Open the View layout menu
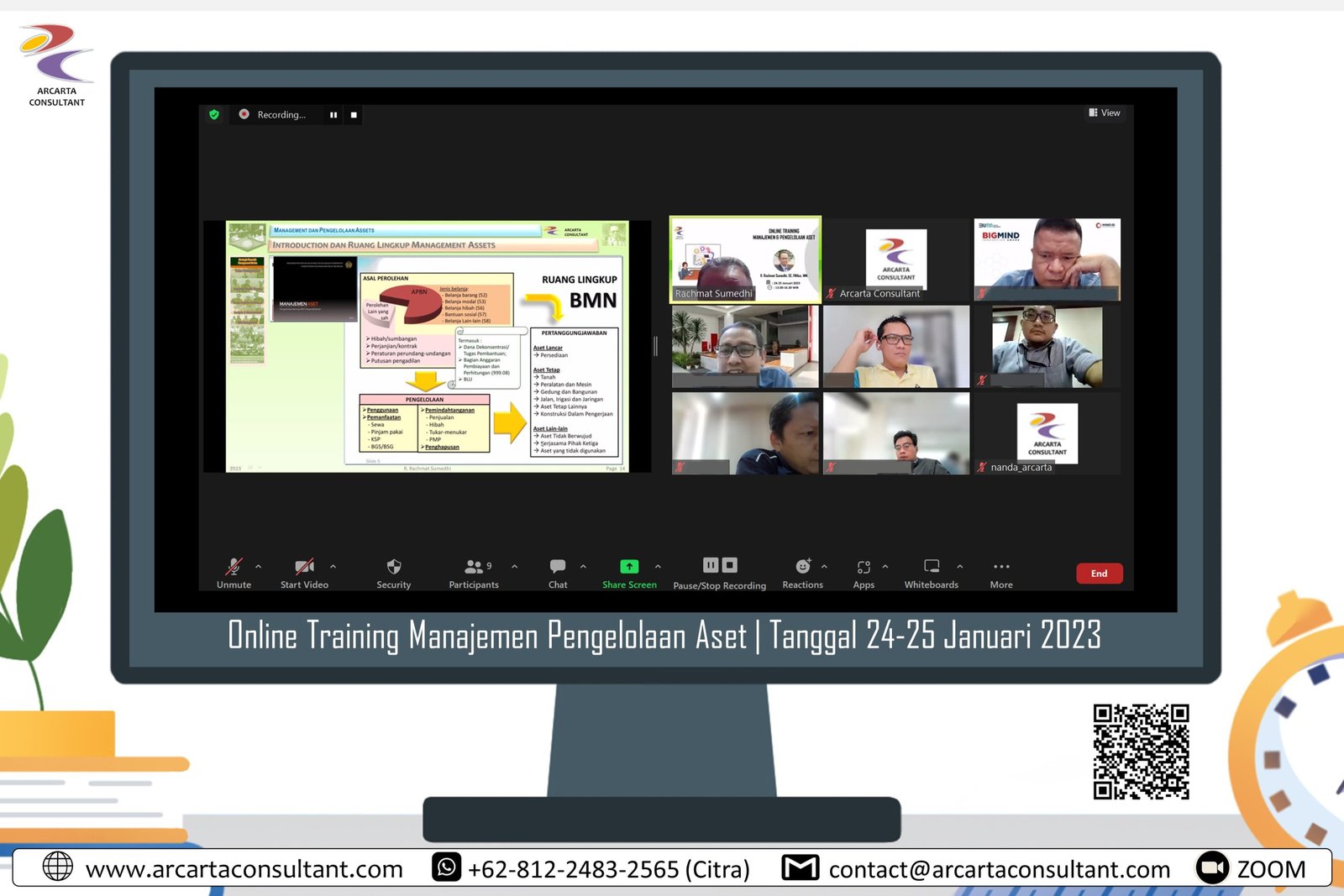Viewport: 1344px width, 896px height. (1105, 113)
